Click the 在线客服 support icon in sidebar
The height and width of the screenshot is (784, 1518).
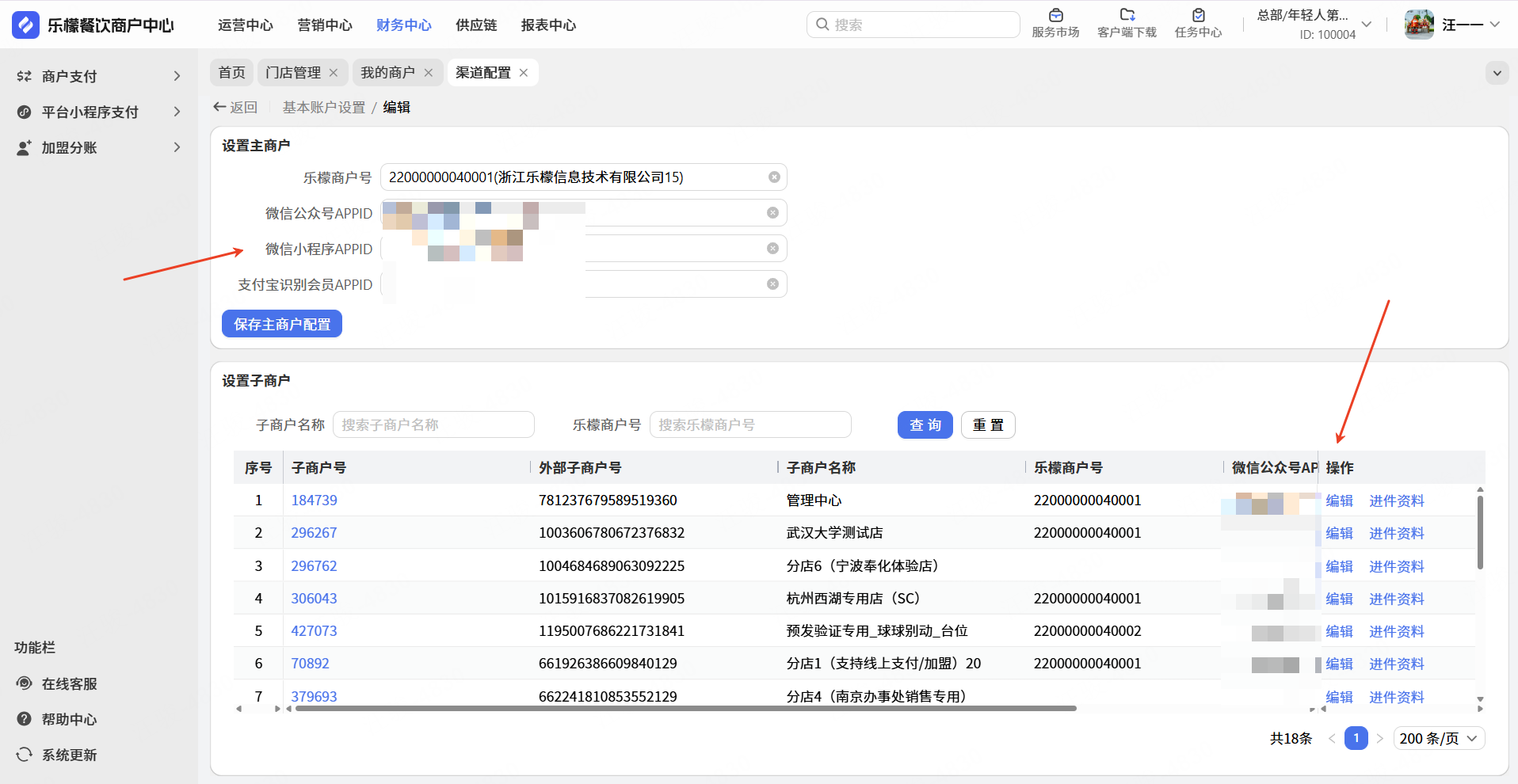[x=25, y=683]
